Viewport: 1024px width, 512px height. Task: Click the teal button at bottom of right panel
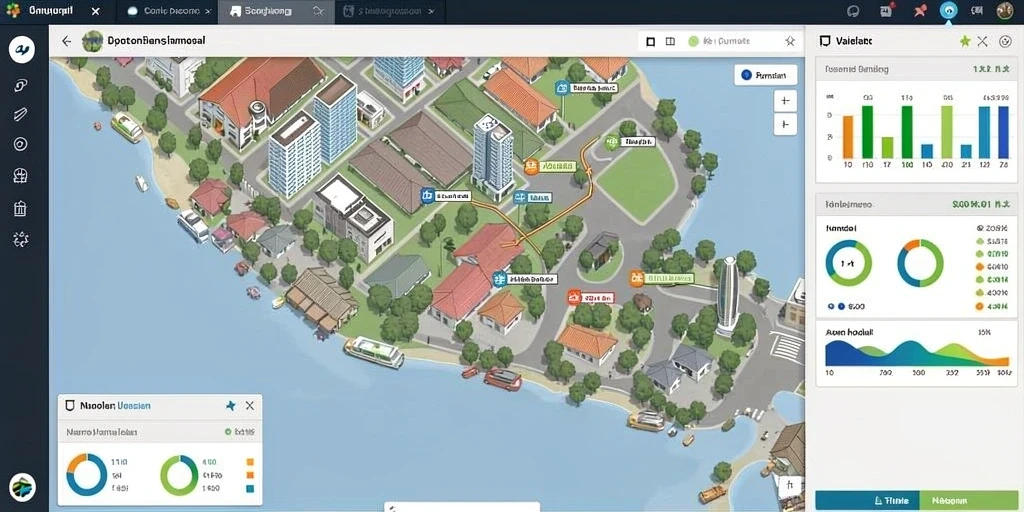coord(868,501)
